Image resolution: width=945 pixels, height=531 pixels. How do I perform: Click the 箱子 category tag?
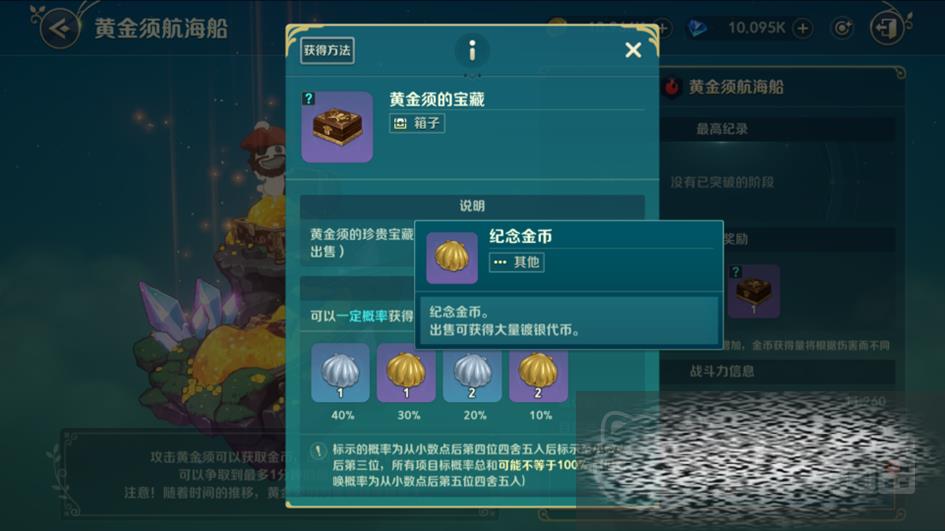[417, 124]
